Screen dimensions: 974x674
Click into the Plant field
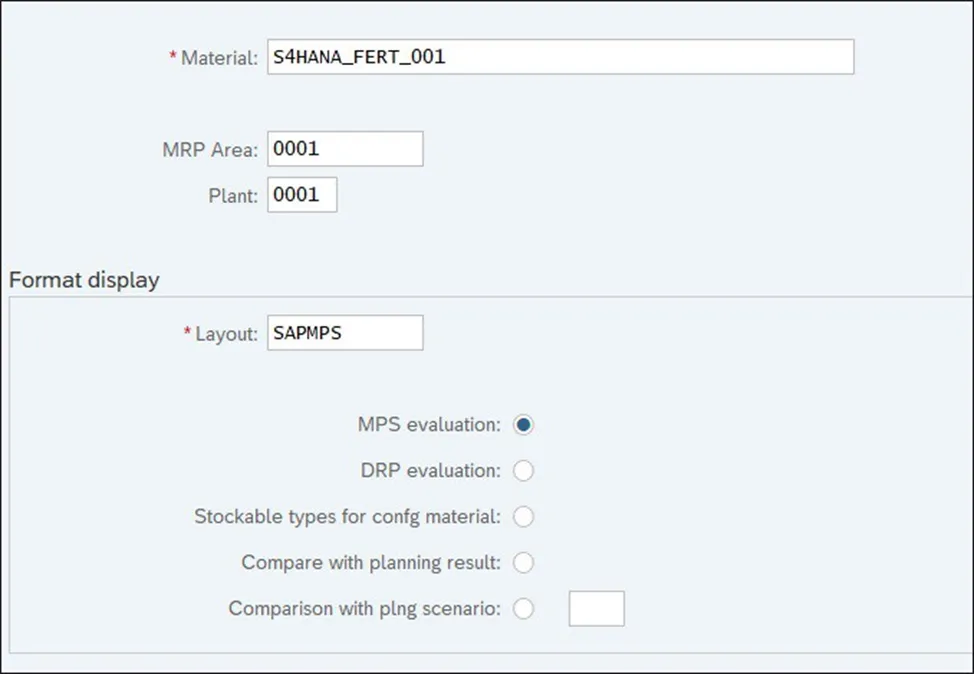tap(302, 195)
